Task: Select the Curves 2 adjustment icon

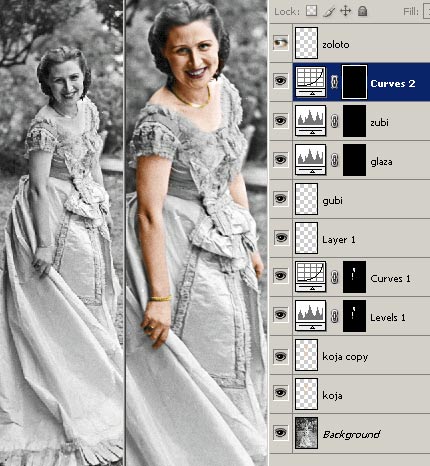Action: pos(311,82)
